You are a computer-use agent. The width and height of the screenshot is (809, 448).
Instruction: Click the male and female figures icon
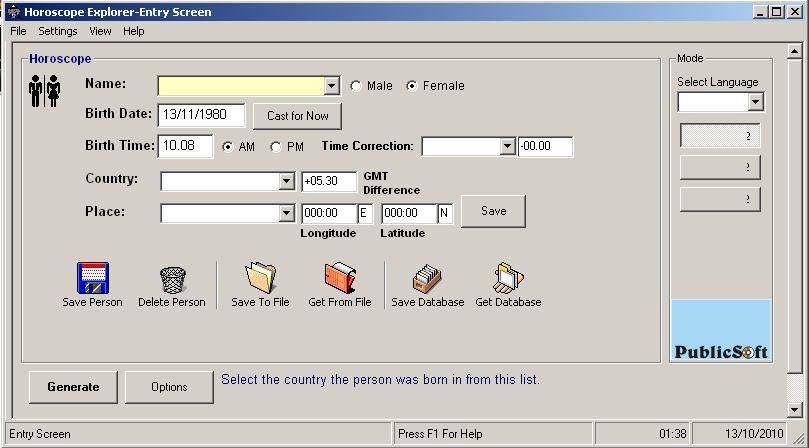click(x=45, y=91)
